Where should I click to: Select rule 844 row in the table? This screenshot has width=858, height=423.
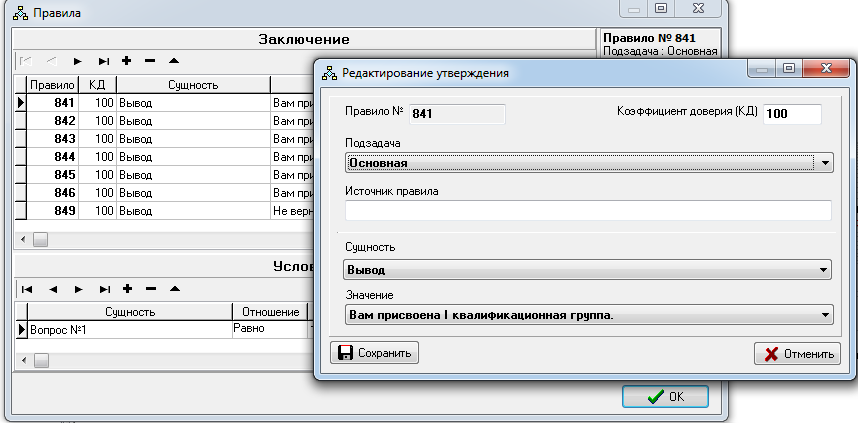[x=164, y=157]
